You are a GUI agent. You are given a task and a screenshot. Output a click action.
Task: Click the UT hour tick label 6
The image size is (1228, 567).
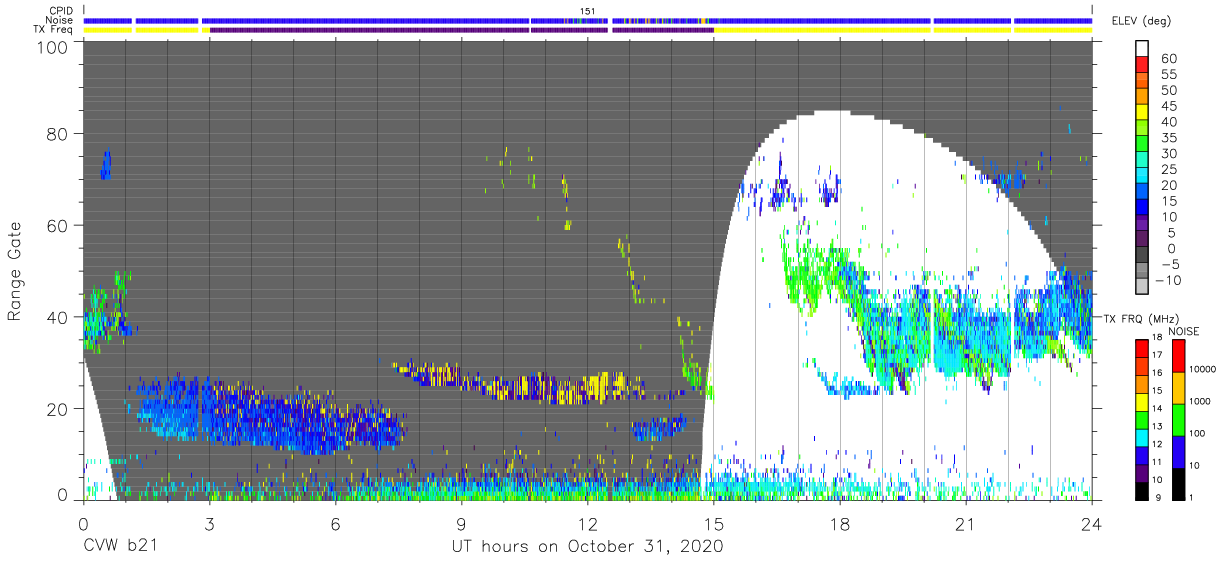pos(335,523)
